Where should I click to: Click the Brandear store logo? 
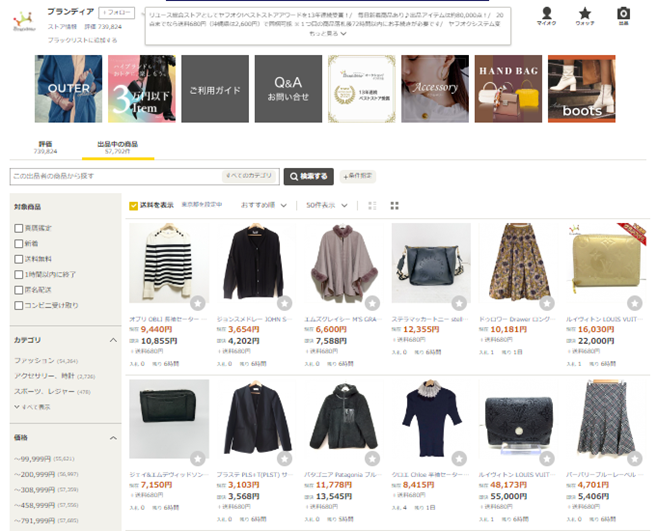point(24,21)
